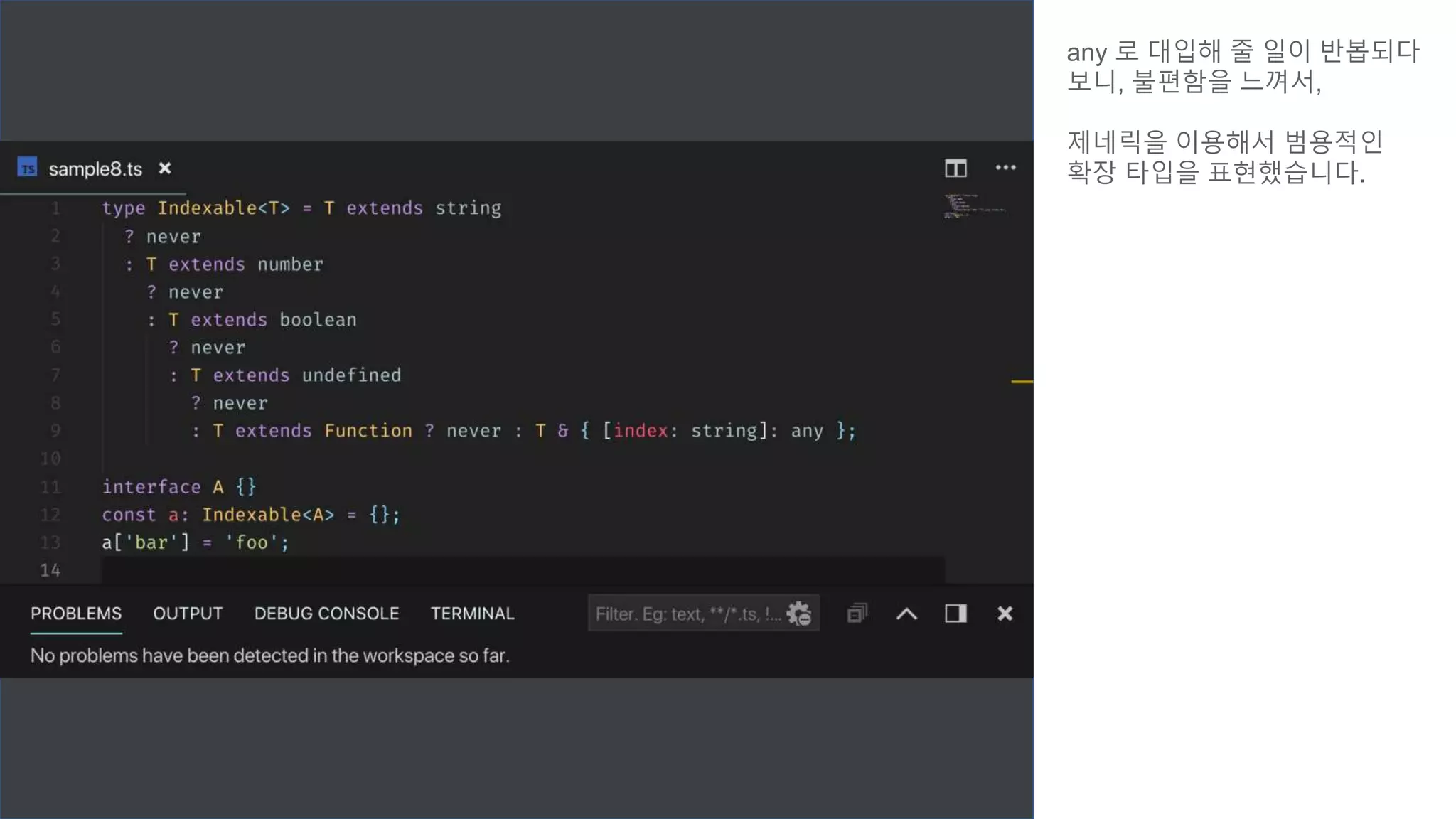1456x819 pixels.
Task: Click 'type' keyword on line 1
Action: pyautogui.click(x=124, y=208)
